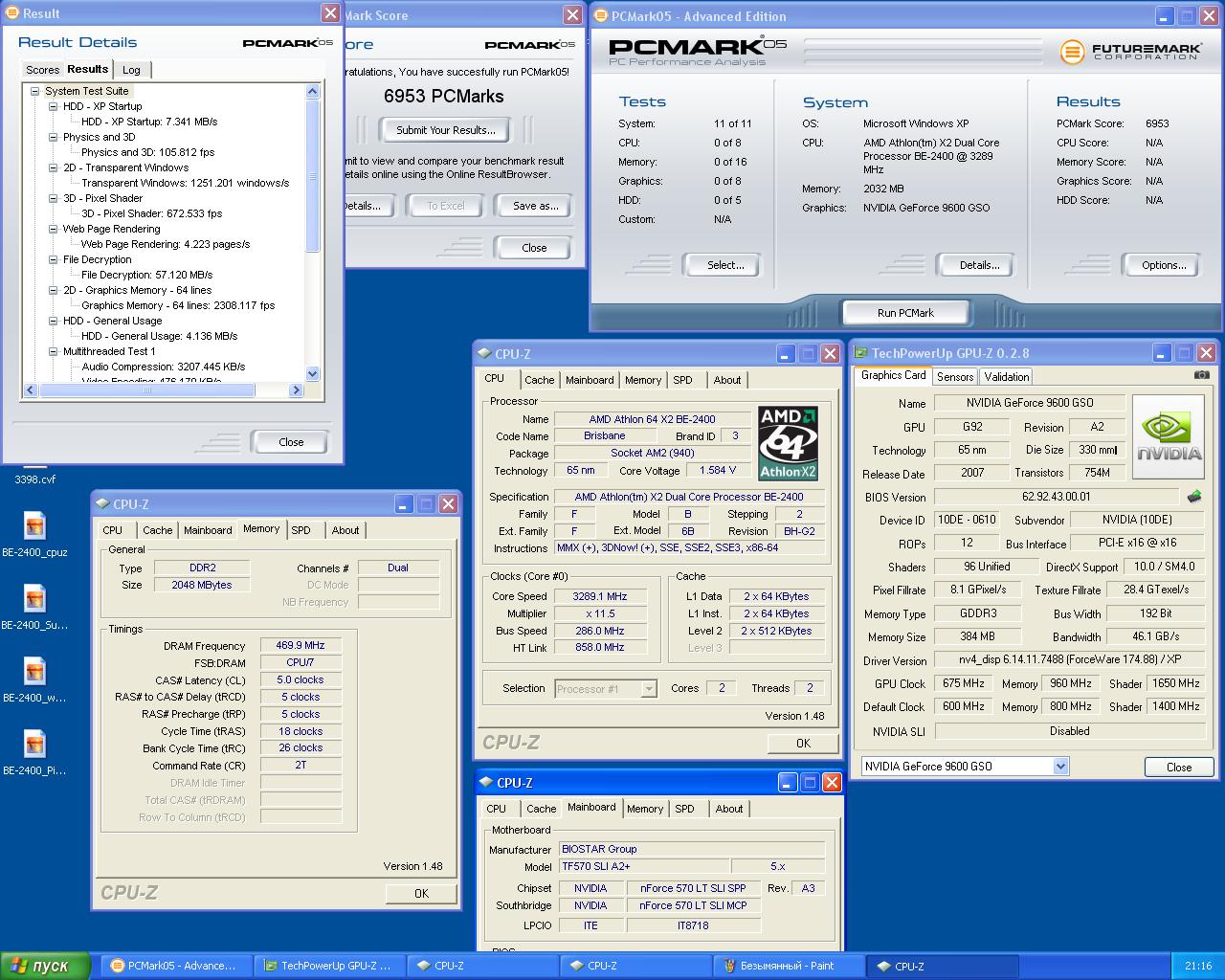1225x980 pixels.
Task: Click BIOS save chip icon in GPU-Z
Action: pos(1194,497)
